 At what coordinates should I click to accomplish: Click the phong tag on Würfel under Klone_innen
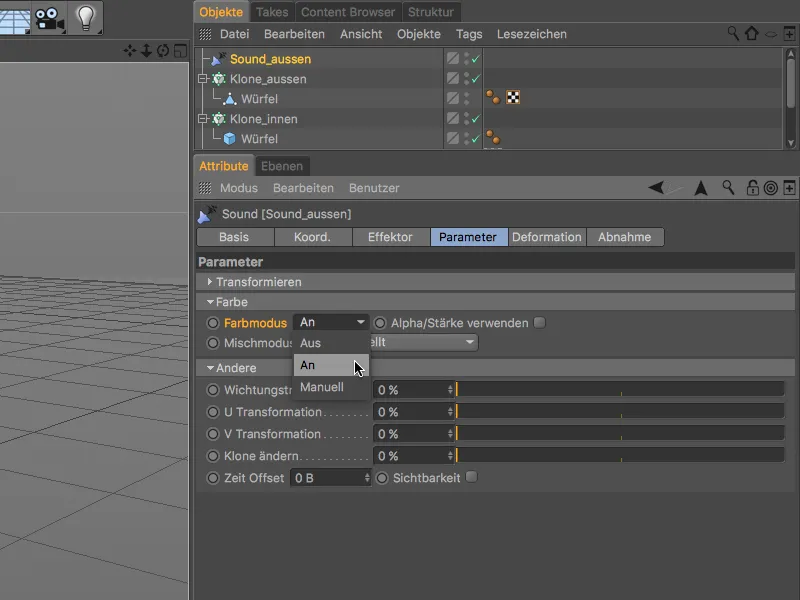[493, 137]
